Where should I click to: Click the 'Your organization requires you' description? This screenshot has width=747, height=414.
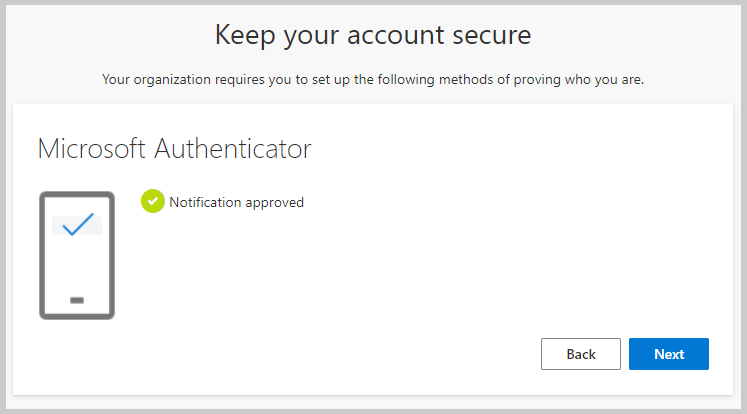pos(373,80)
